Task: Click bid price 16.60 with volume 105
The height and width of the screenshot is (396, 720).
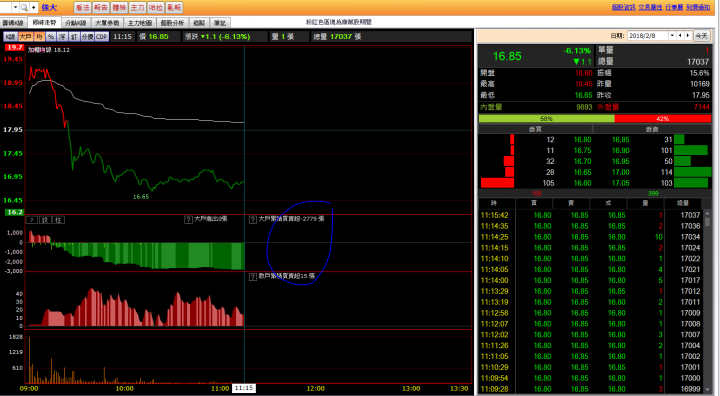Action: [x=582, y=183]
